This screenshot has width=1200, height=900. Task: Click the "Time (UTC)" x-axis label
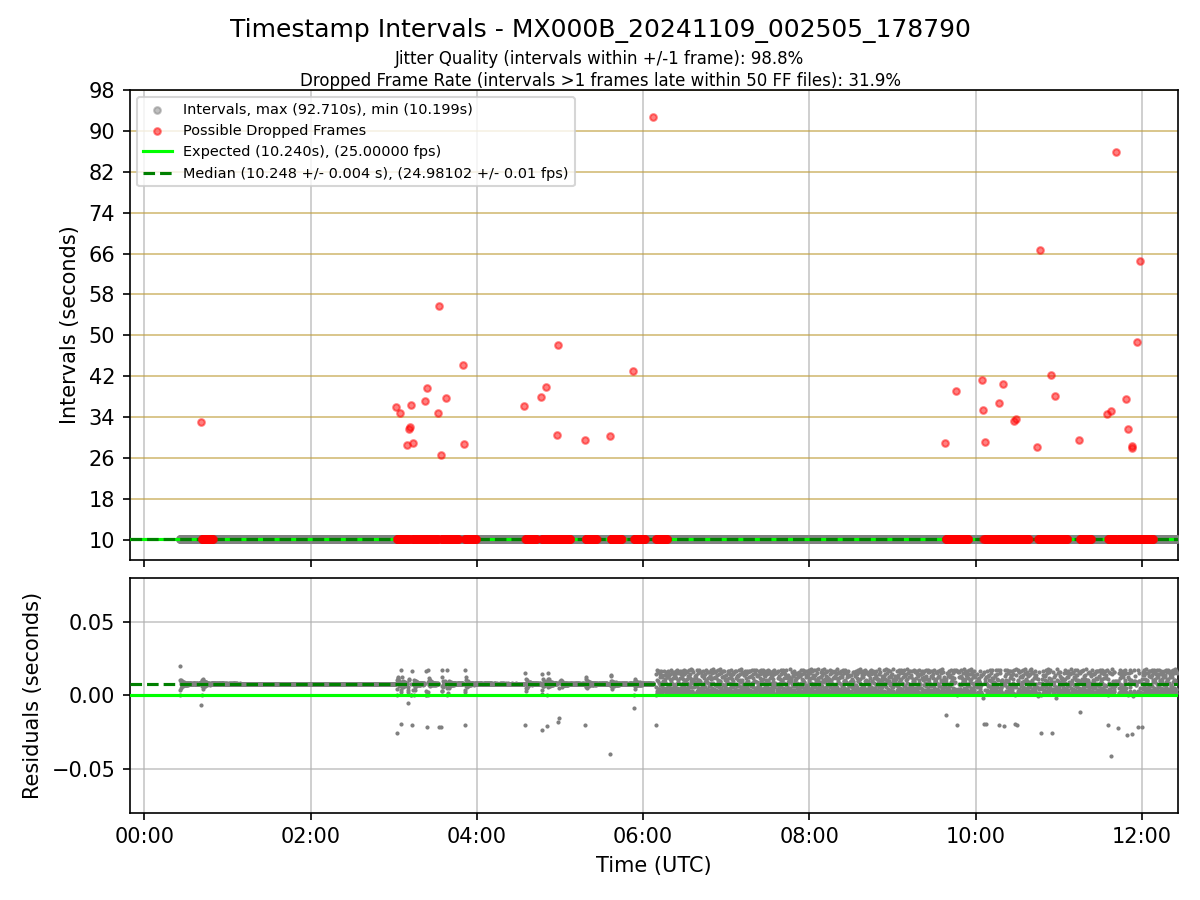(x=654, y=865)
